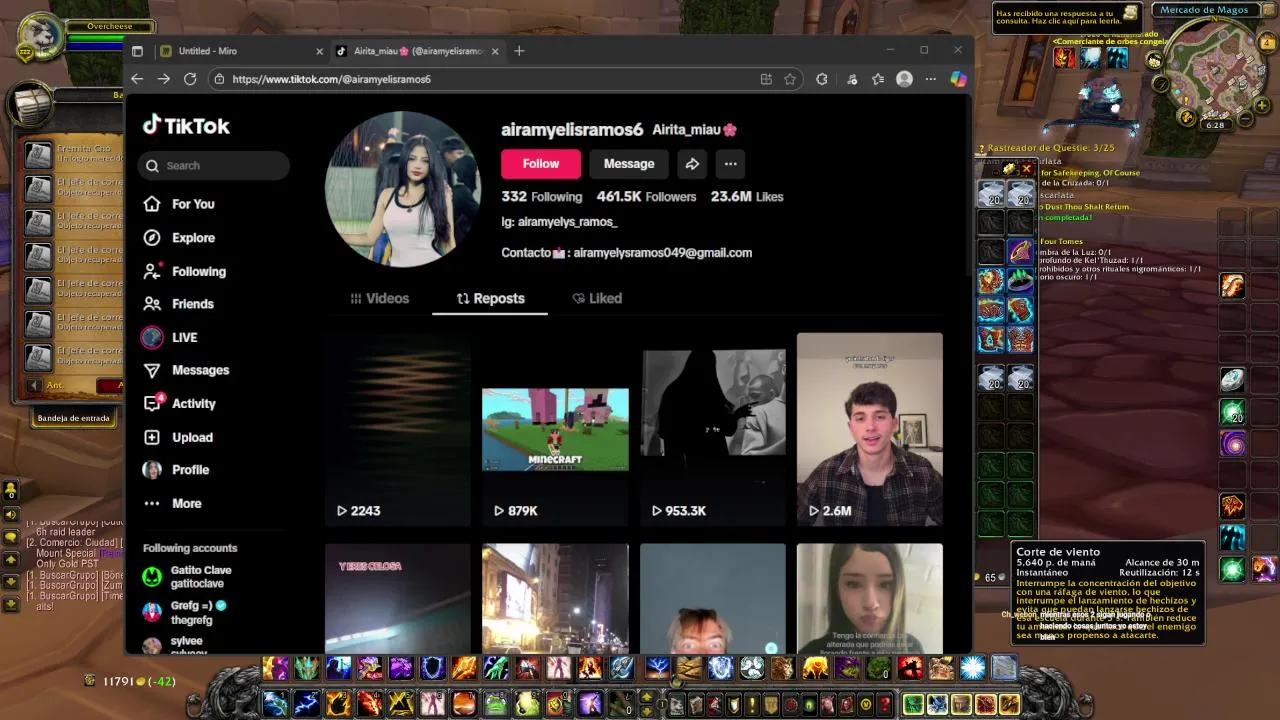The image size is (1280, 720).
Task: Click the minimap clock showing 6:28
Action: click(1215, 125)
